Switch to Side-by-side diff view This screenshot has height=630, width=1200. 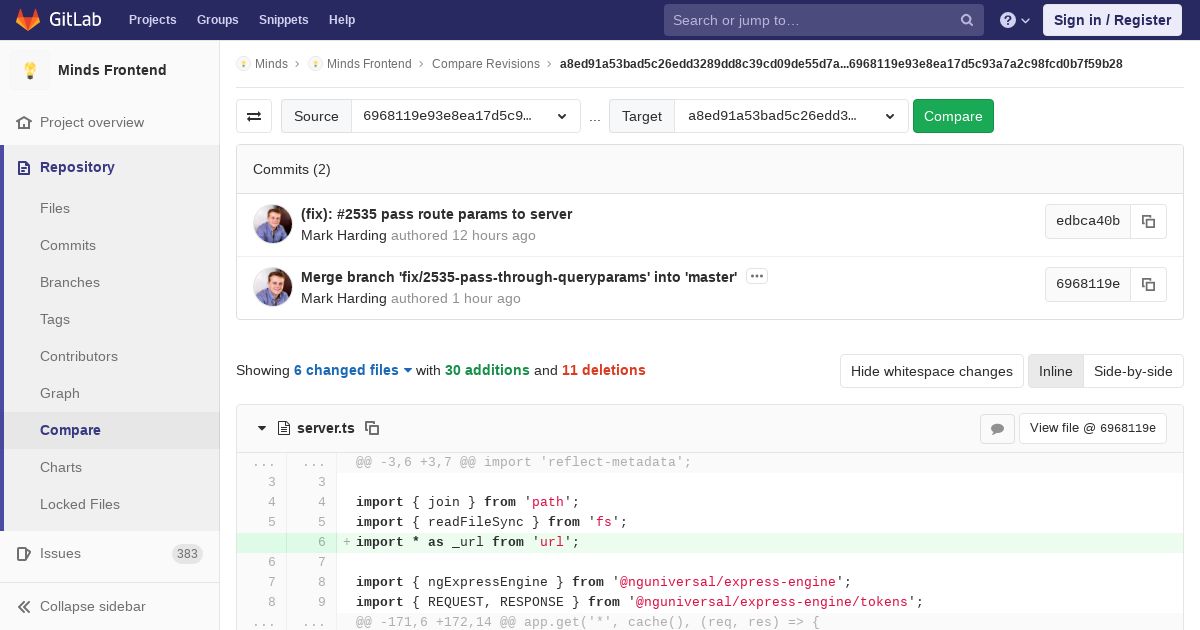click(1132, 371)
